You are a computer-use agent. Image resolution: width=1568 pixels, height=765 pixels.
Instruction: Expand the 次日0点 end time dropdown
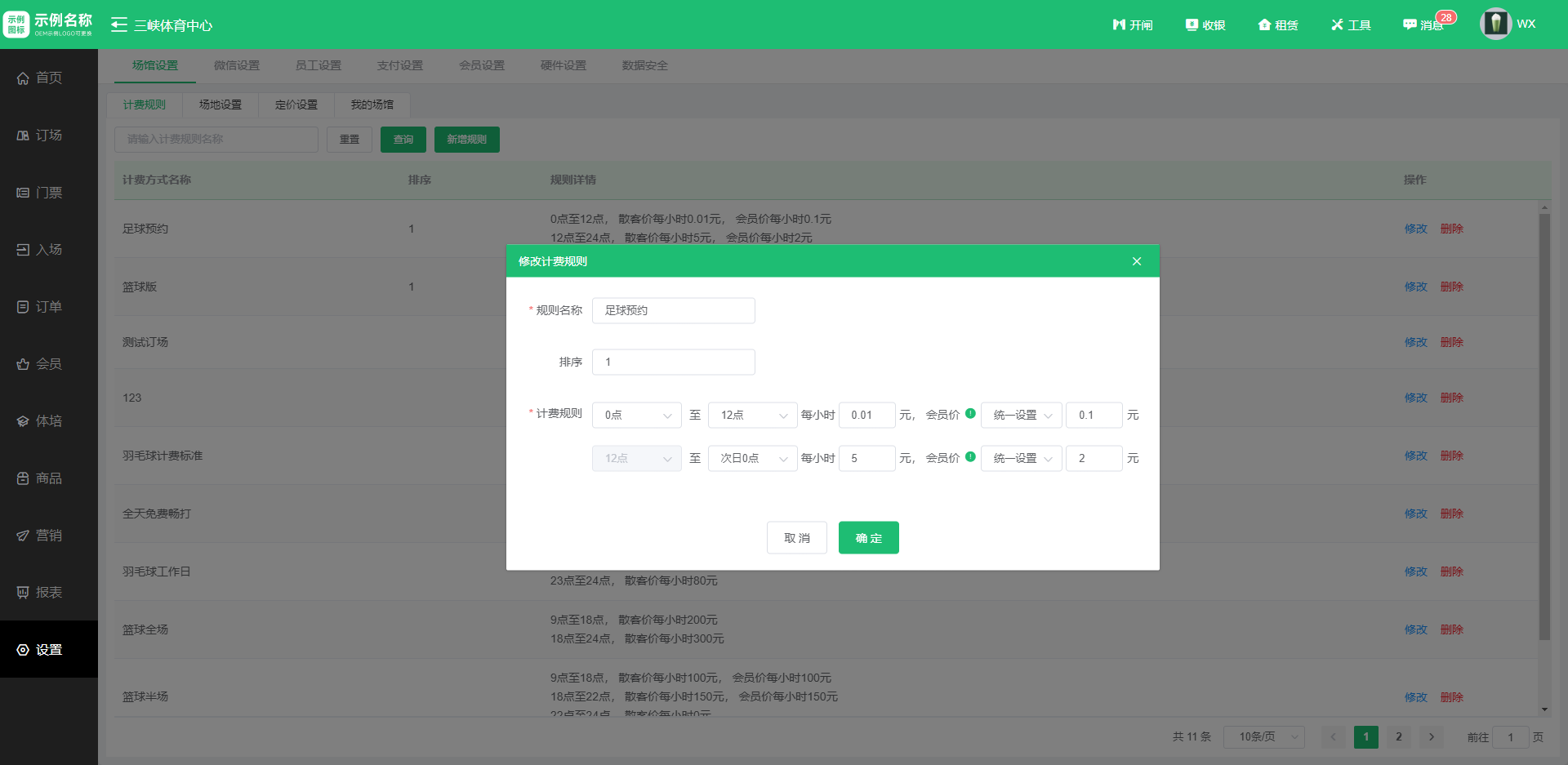[x=752, y=458]
